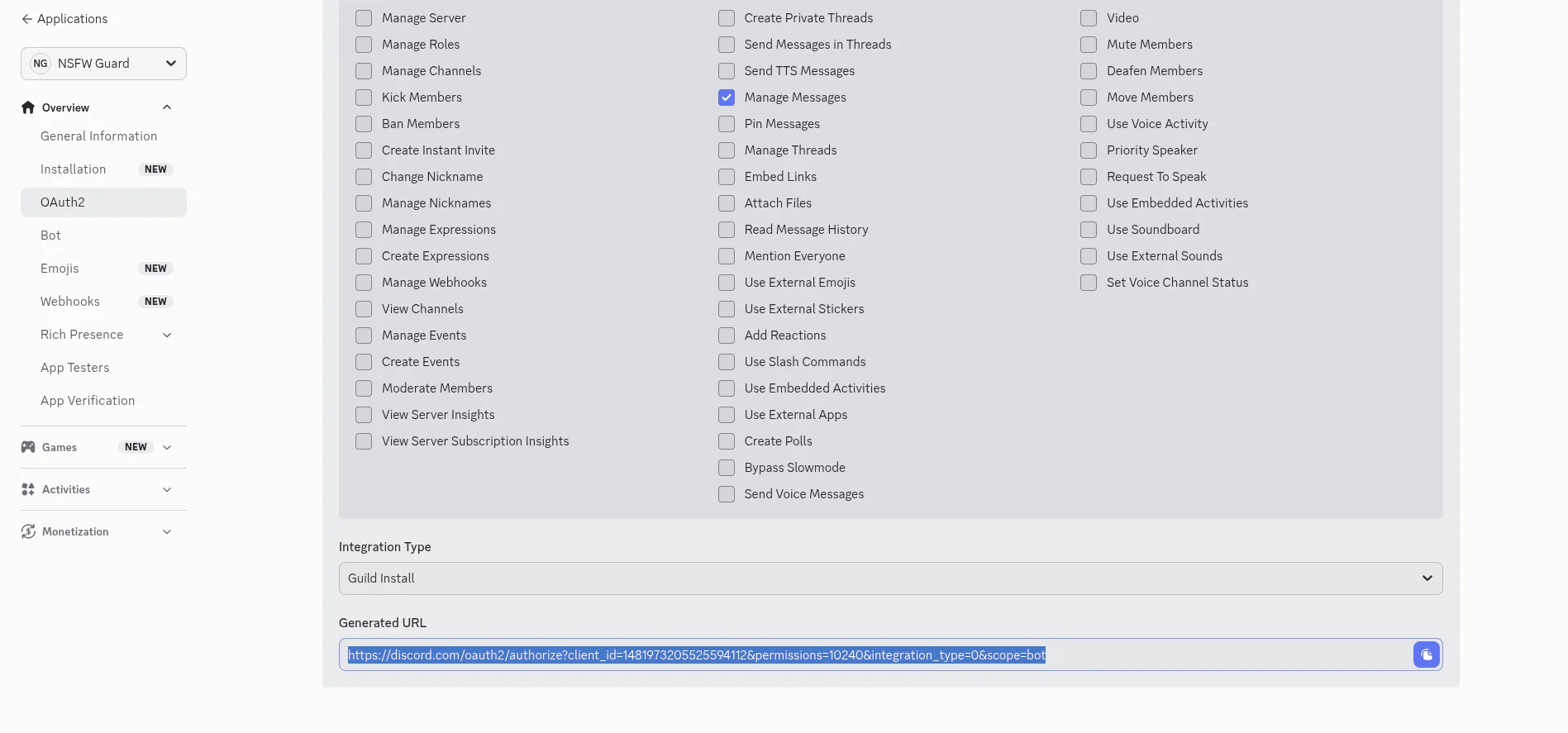
Task: Open the App Verification page
Action: tap(88, 401)
